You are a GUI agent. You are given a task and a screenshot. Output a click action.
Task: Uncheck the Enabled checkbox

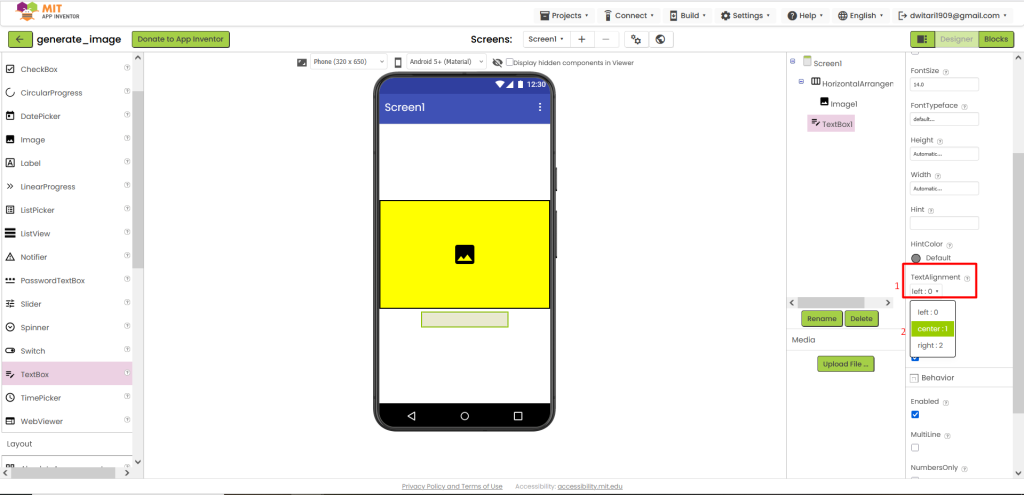pyautogui.click(x=915, y=415)
